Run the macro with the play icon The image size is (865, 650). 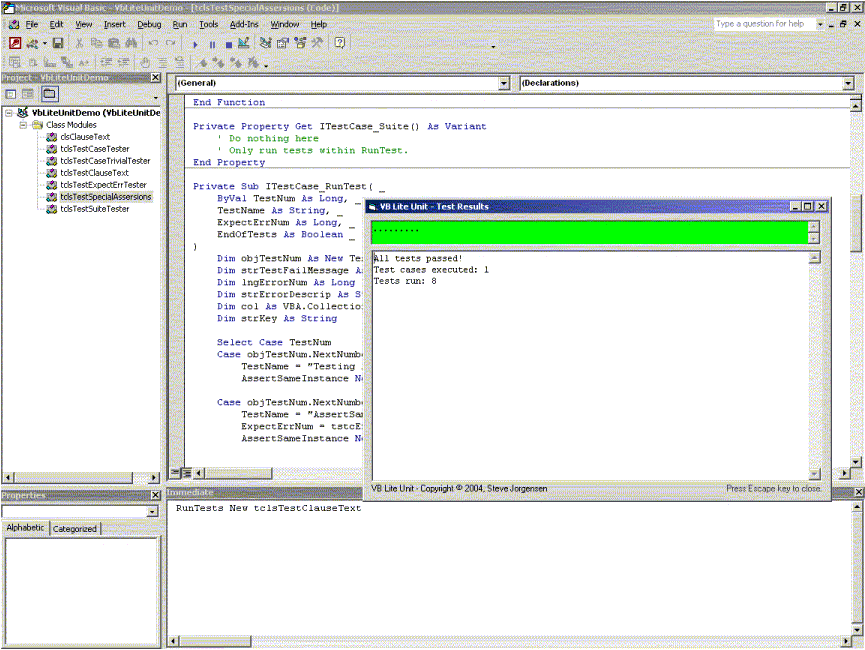[x=195, y=44]
